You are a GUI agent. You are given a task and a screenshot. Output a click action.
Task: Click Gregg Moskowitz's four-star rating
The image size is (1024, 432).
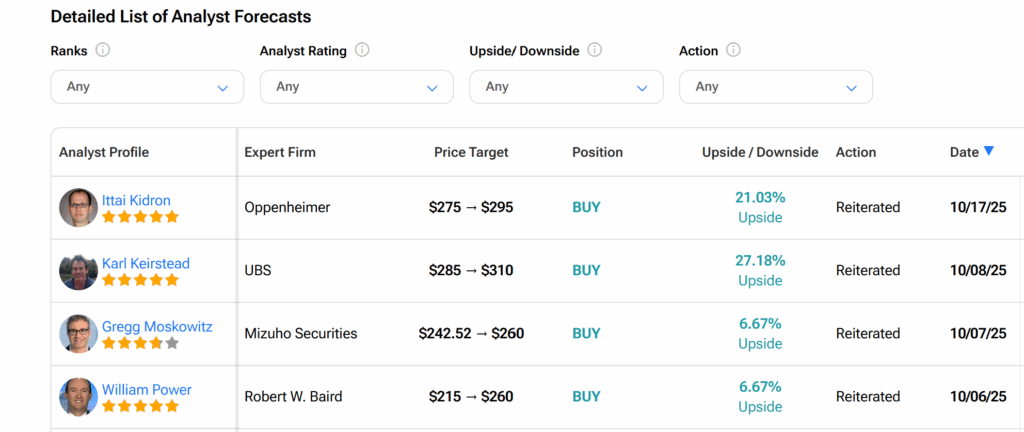point(140,343)
